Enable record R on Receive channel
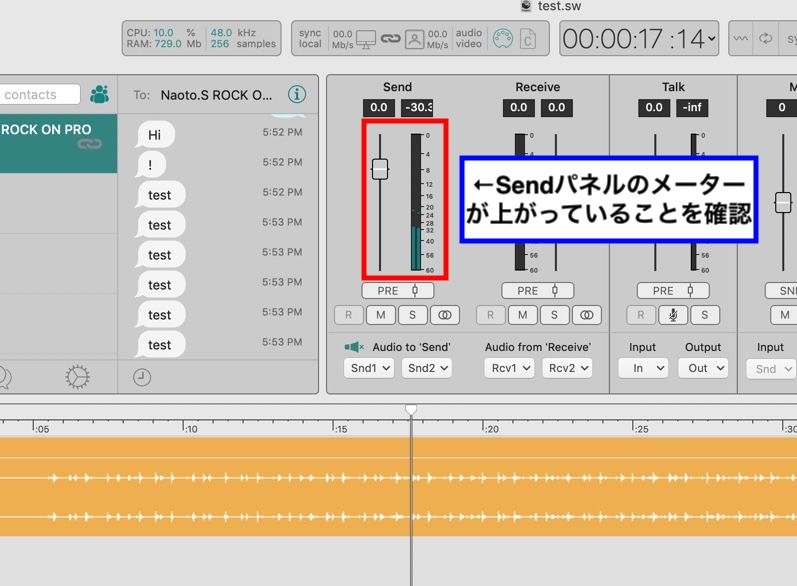 pos(491,315)
